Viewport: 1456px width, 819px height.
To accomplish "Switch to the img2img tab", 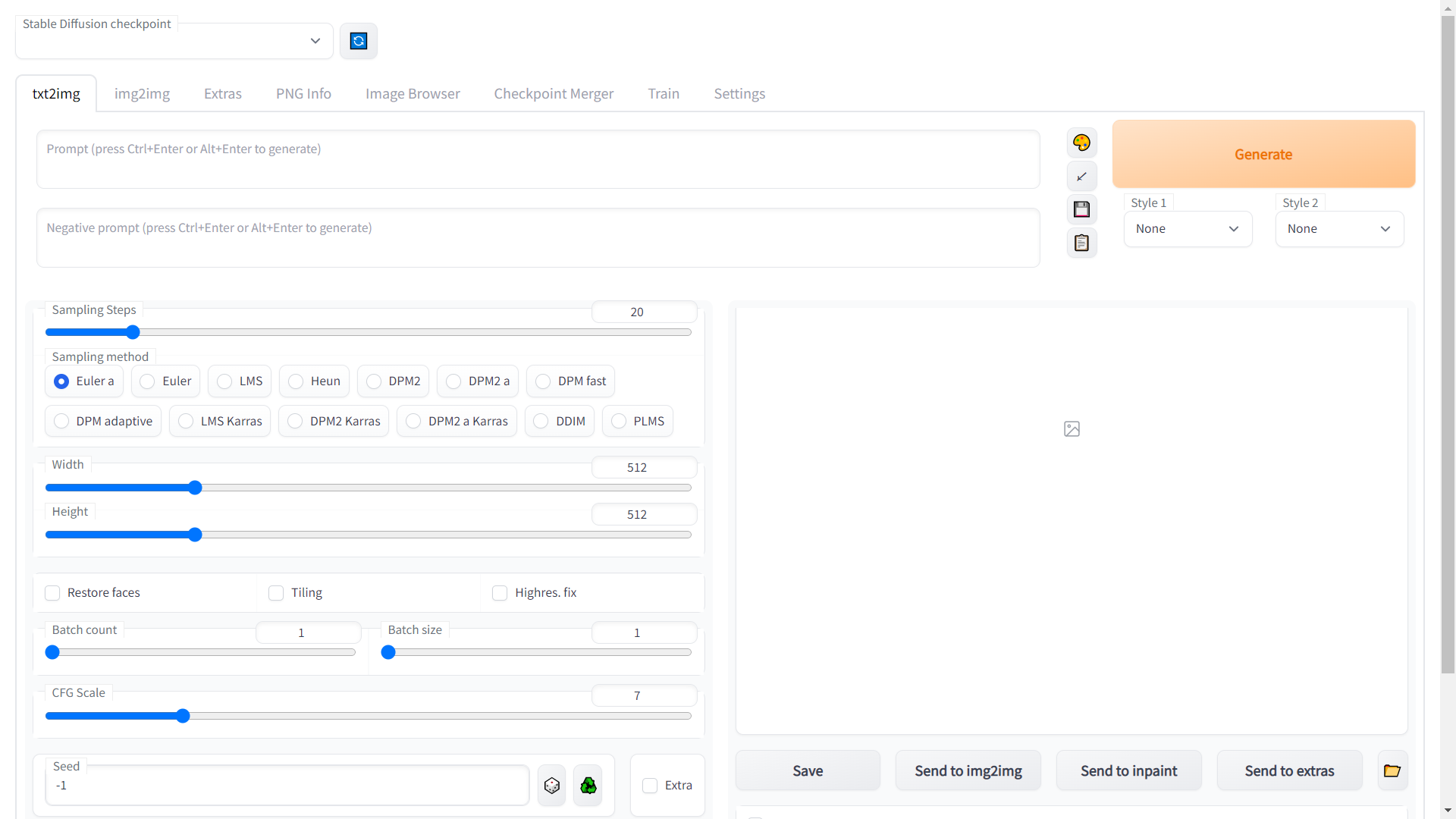I will (x=142, y=94).
